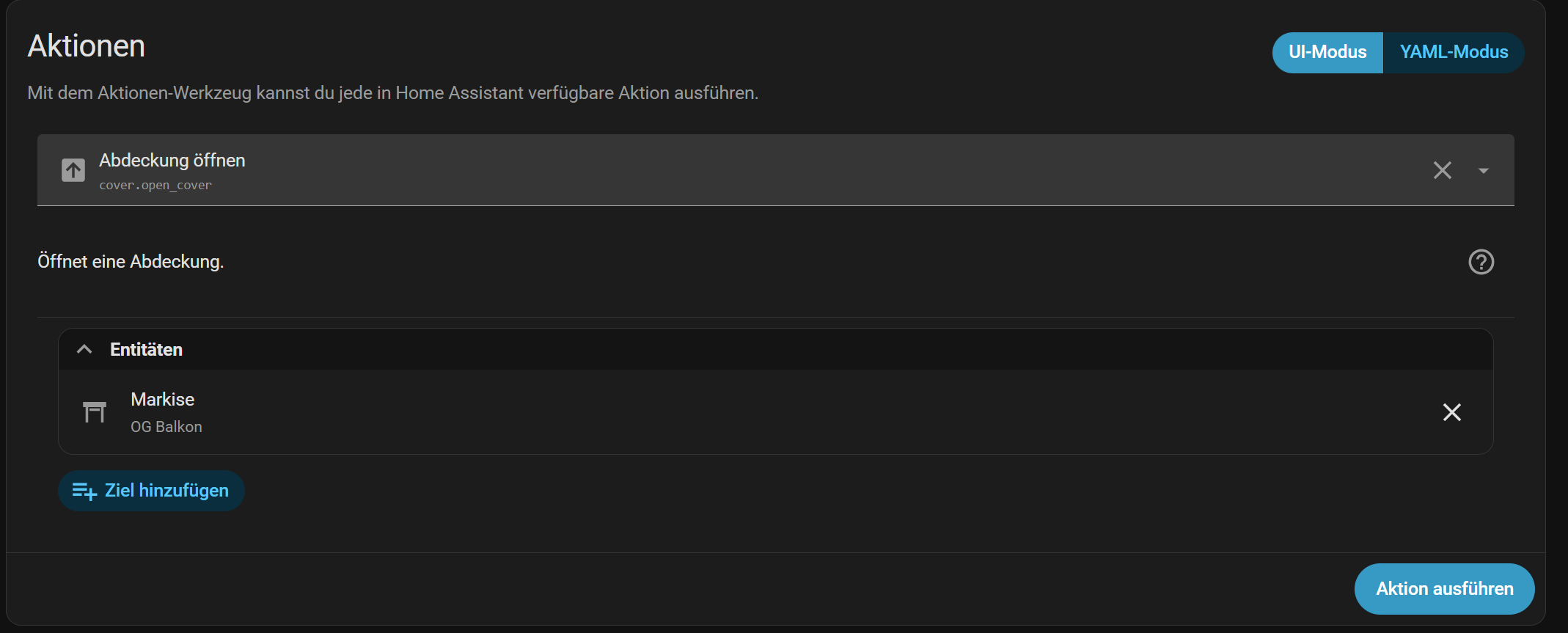Click the Abdeckung öffnen action field

[x=775, y=170]
